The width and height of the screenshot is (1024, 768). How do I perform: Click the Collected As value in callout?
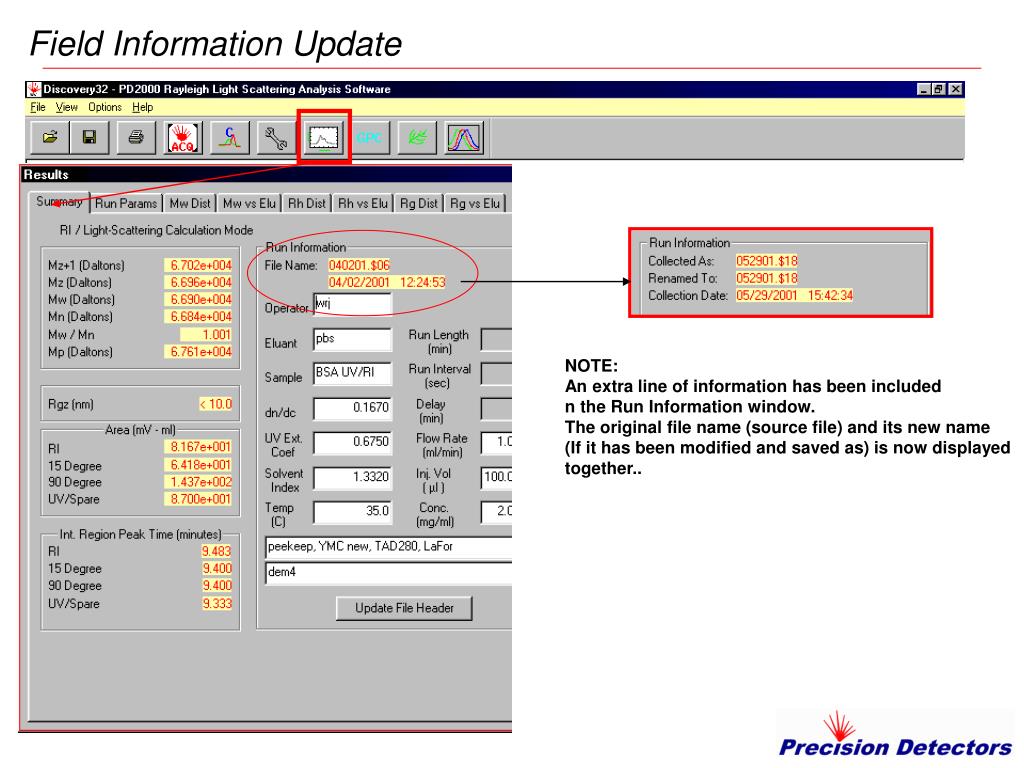tap(767, 261)
